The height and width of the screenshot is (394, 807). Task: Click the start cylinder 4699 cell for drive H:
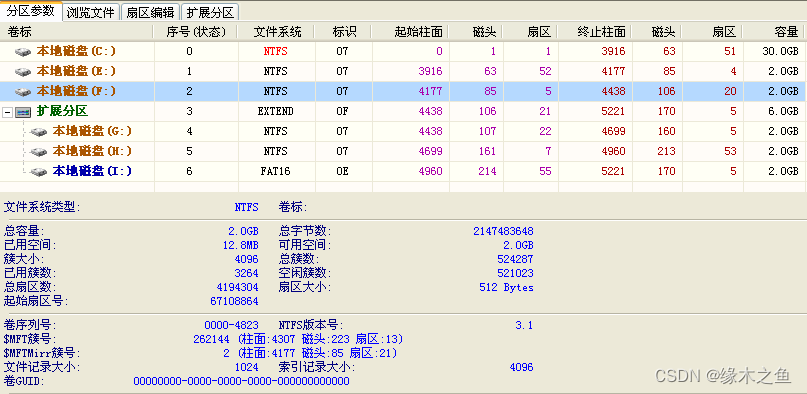click(x=430, y=151)
